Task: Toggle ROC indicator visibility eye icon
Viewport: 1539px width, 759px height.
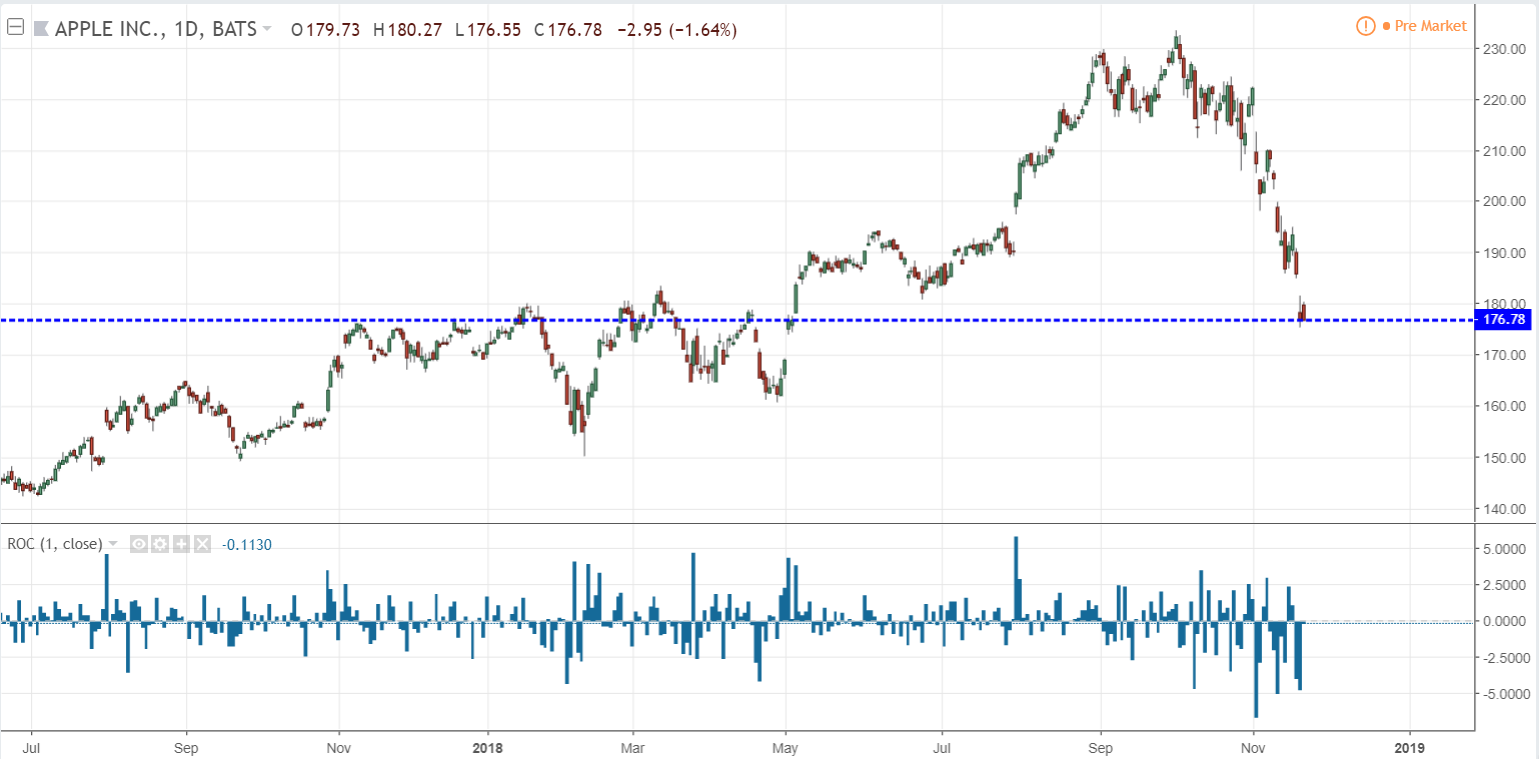Action: (x=139, y=544)
